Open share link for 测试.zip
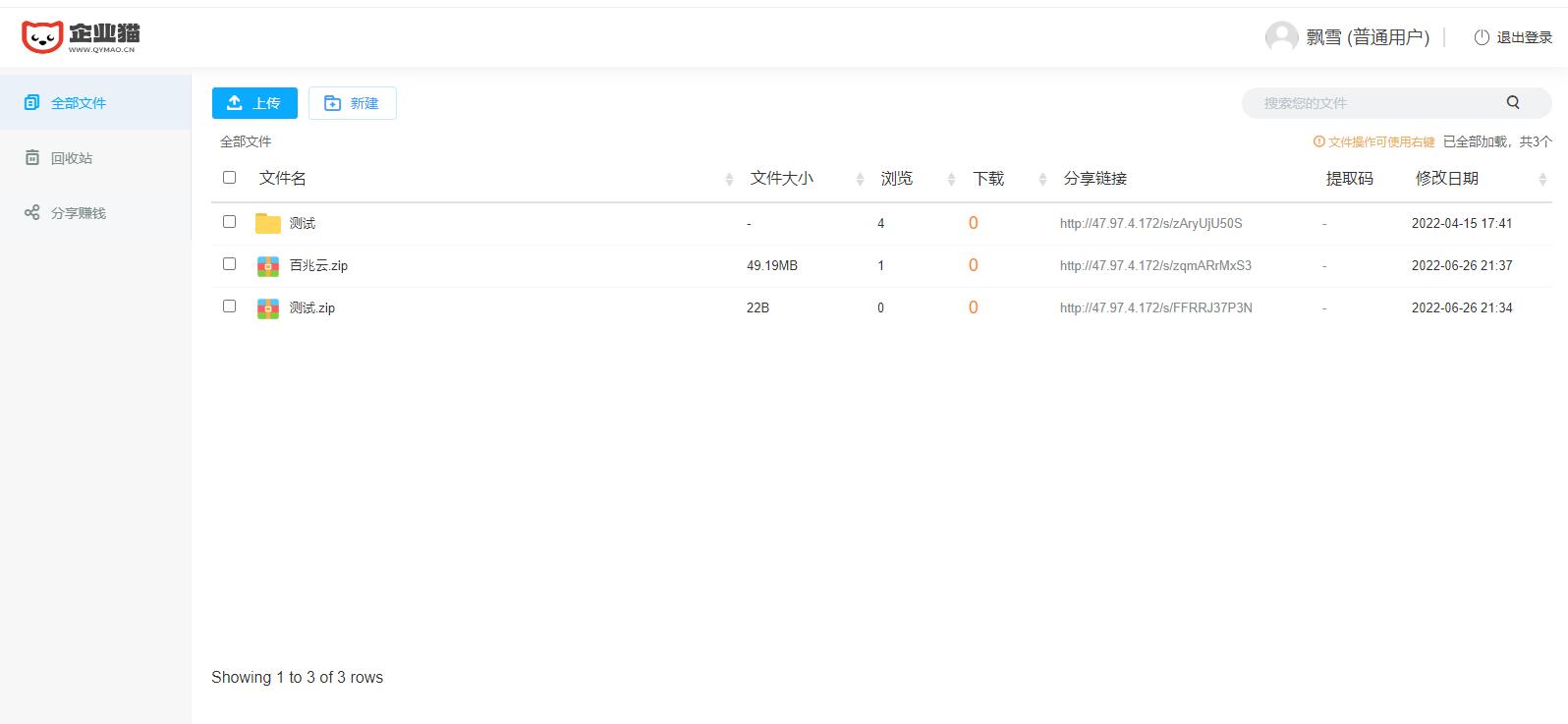This screenshot has height=724, width=1568. coord(1155,308)
